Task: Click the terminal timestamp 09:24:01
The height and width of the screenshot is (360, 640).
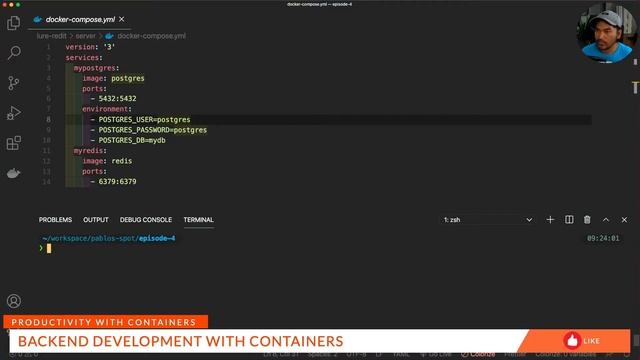Action: (603, 238)
